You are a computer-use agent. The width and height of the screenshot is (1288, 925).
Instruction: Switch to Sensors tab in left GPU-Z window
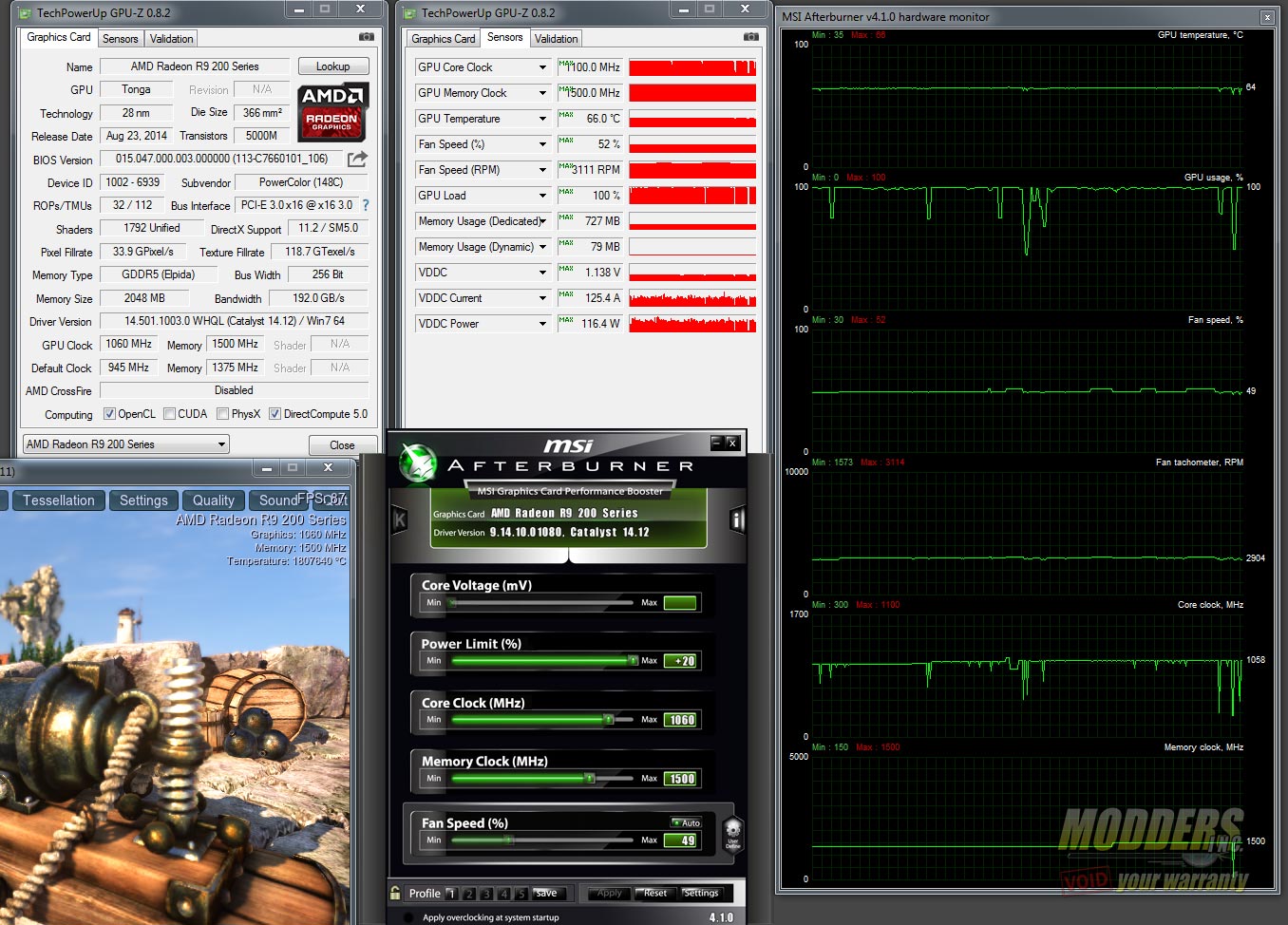tap(121, 39)
